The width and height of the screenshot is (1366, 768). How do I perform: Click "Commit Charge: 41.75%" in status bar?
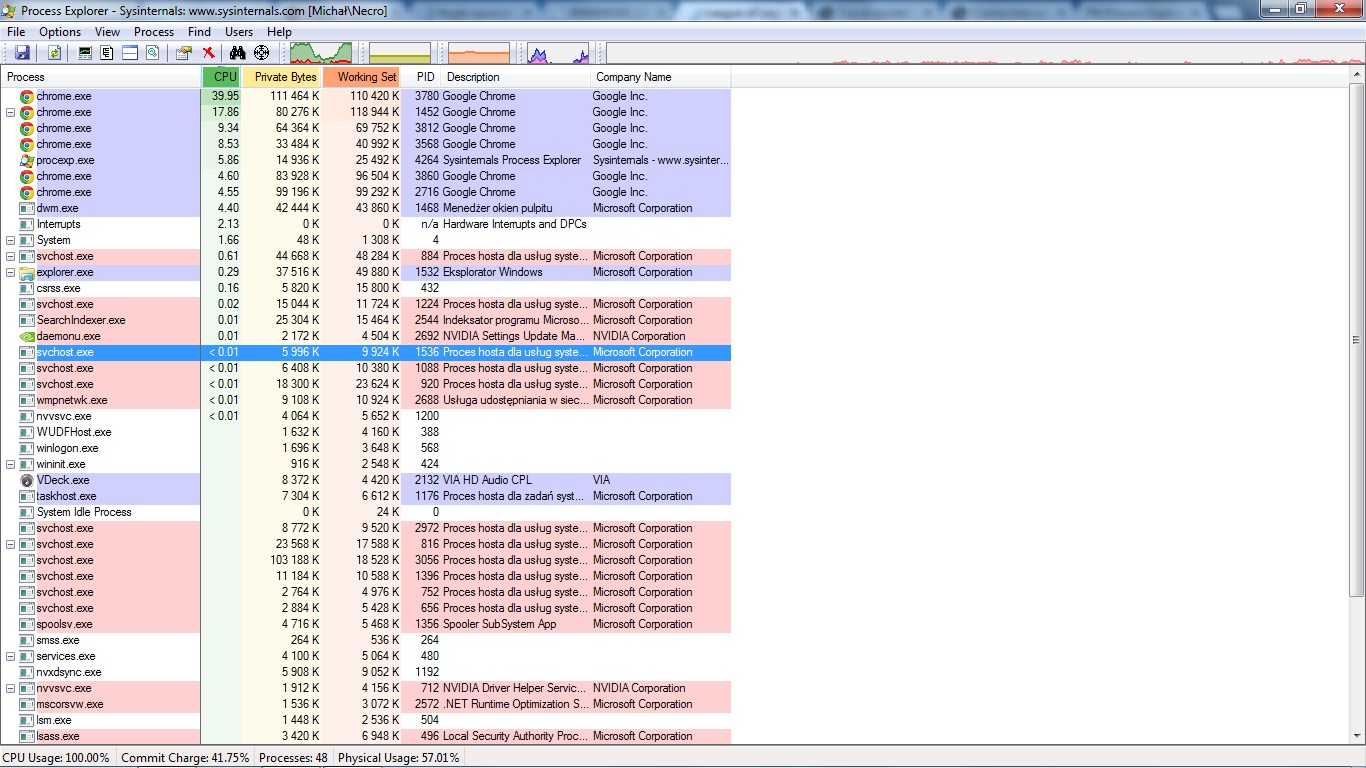pyautogui.click(x=185, y=758)
